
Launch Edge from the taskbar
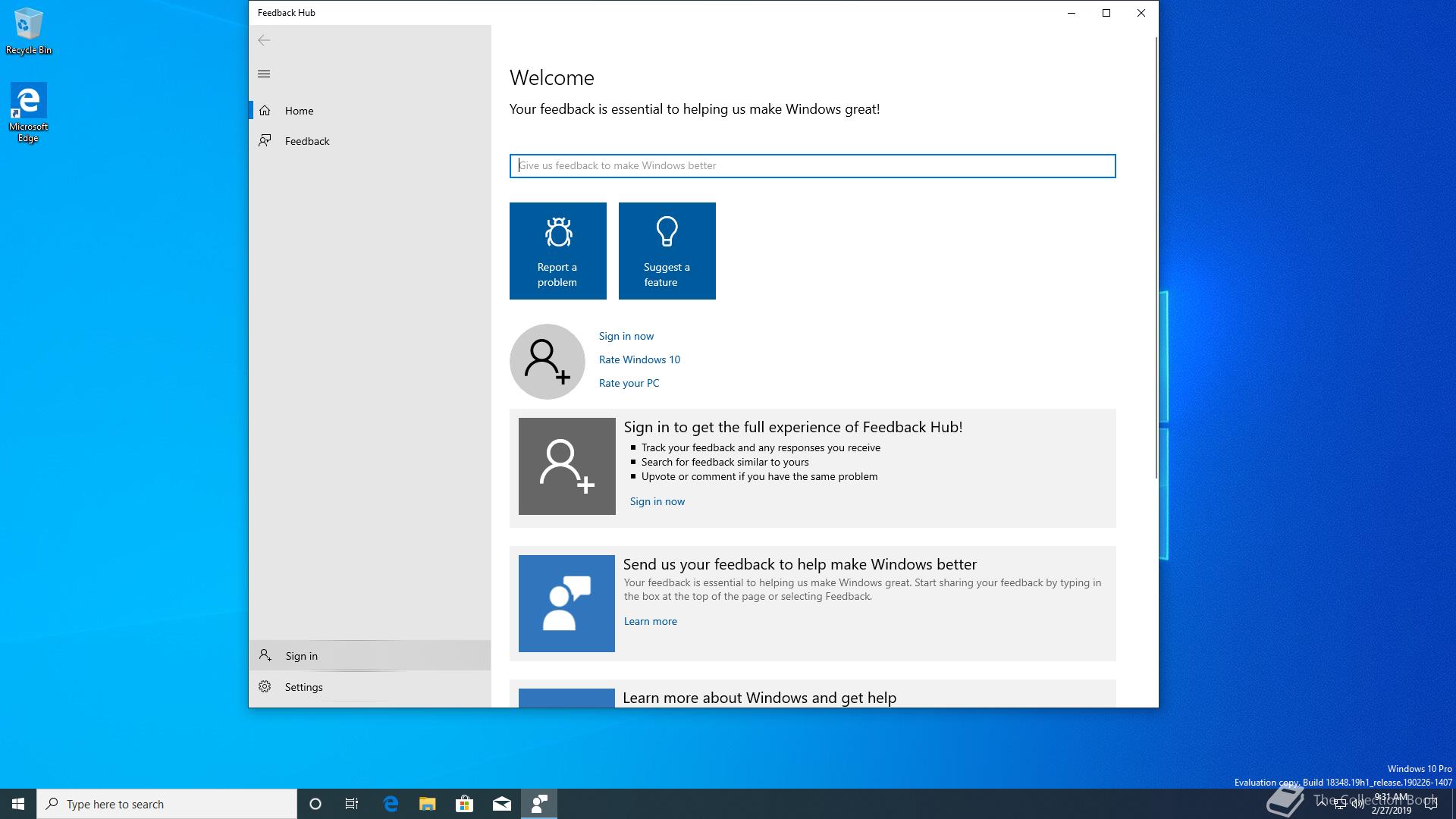click(391, 804)
